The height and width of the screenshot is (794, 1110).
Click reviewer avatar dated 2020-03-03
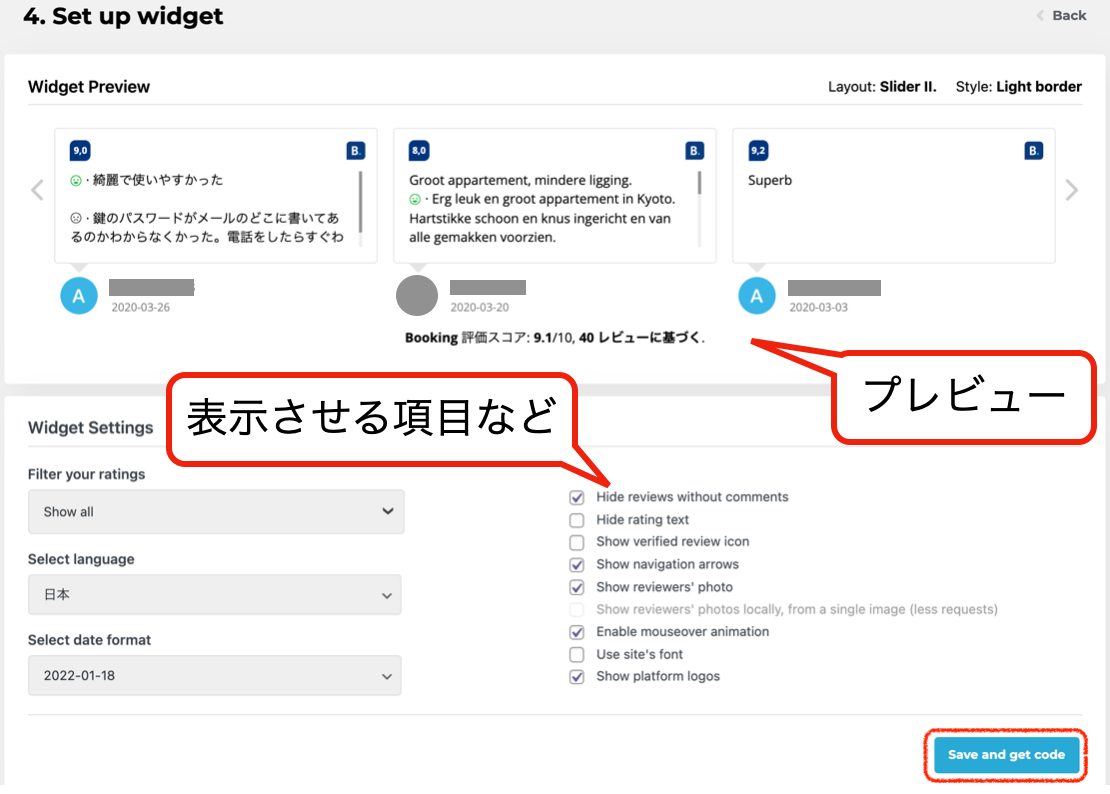(757, 296)
